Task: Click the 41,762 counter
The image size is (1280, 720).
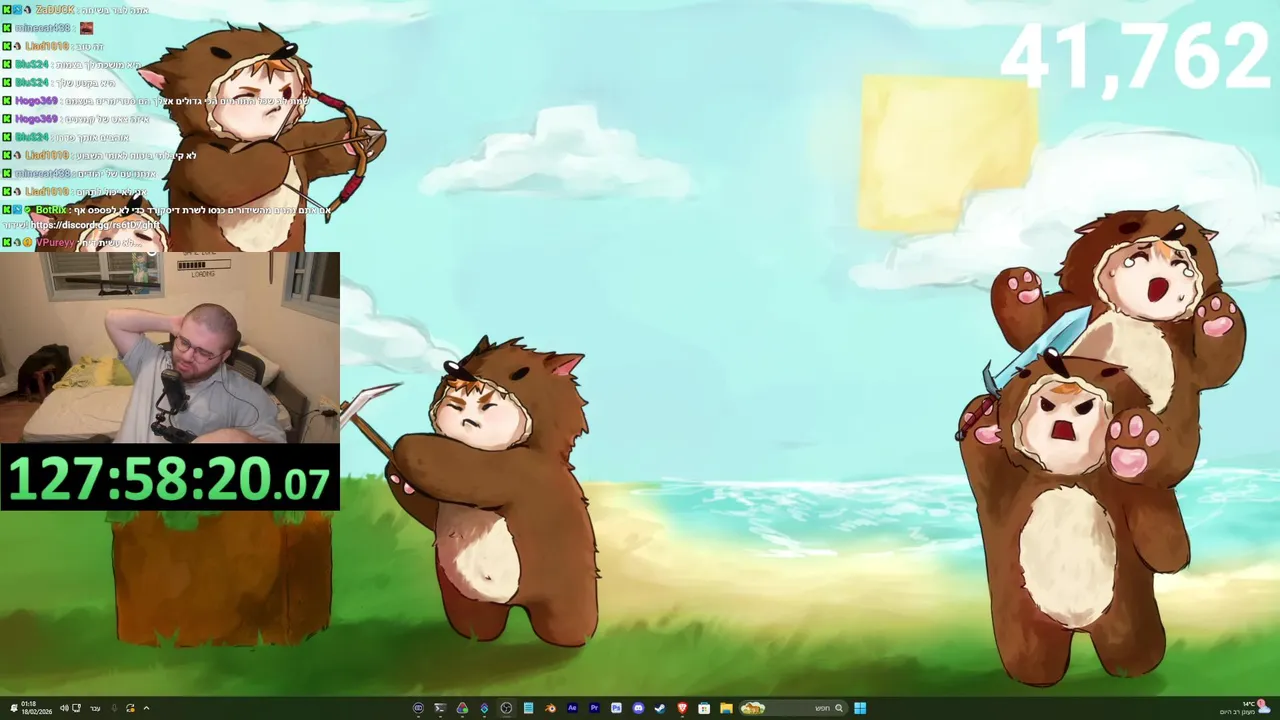Action: (x=1136, y=58)
